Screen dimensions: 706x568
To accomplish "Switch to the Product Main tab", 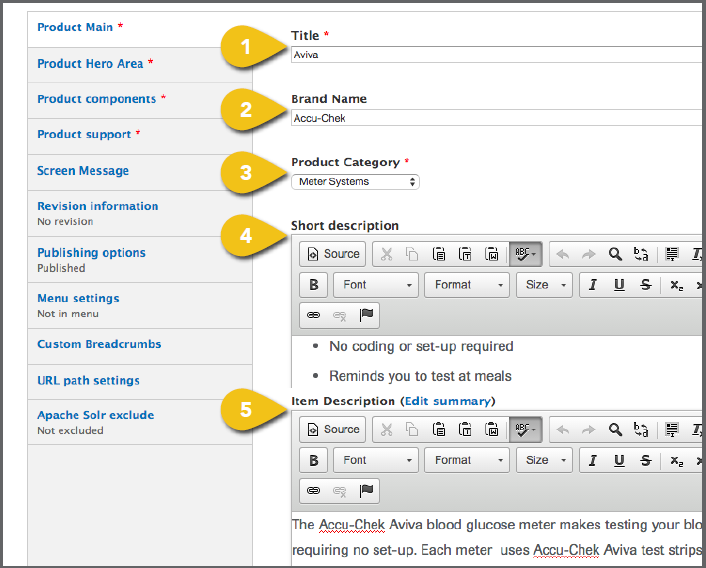I will click(140, 28).
